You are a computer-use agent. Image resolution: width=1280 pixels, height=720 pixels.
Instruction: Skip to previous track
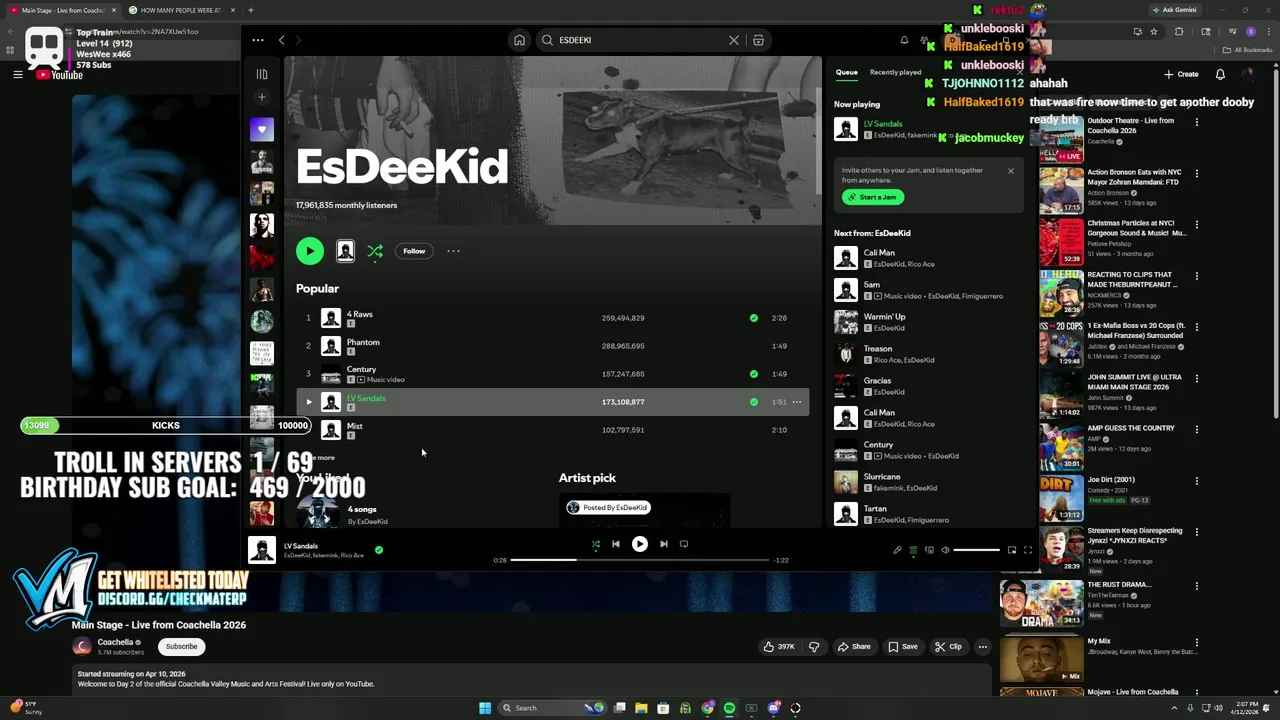[x=616, y=544]
